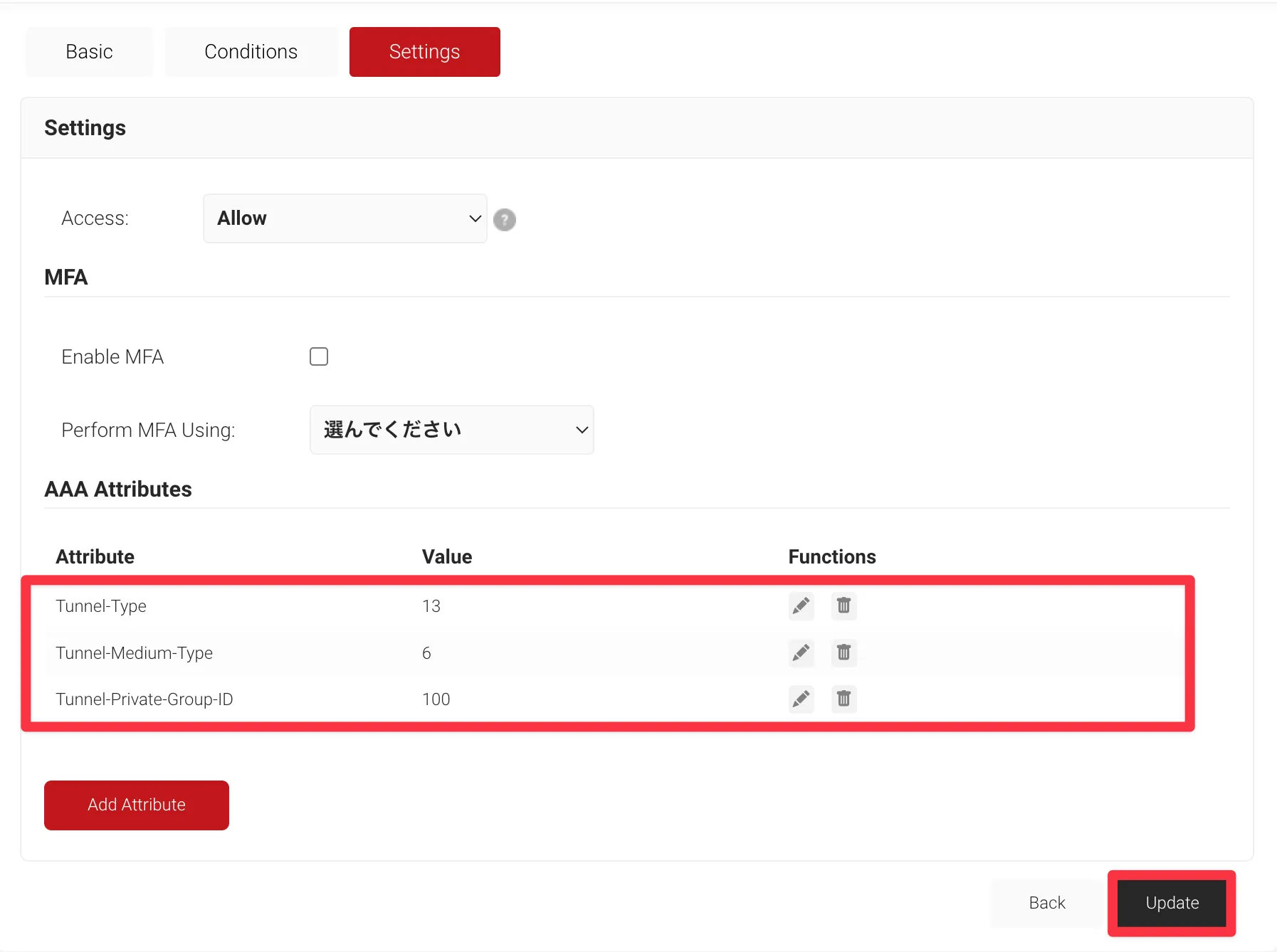The height and width of the screenshot is (952, 1277).
Task: Edit the Tunnel-Type attribute
Action: (x=801, y=606)
